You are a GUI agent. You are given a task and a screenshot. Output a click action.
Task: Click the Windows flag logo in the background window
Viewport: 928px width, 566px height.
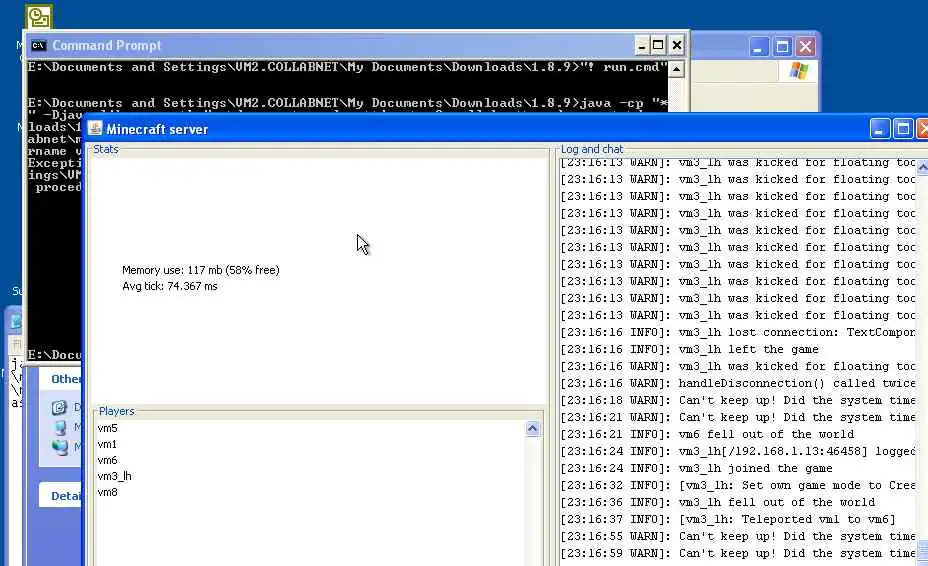click(798, 71)
